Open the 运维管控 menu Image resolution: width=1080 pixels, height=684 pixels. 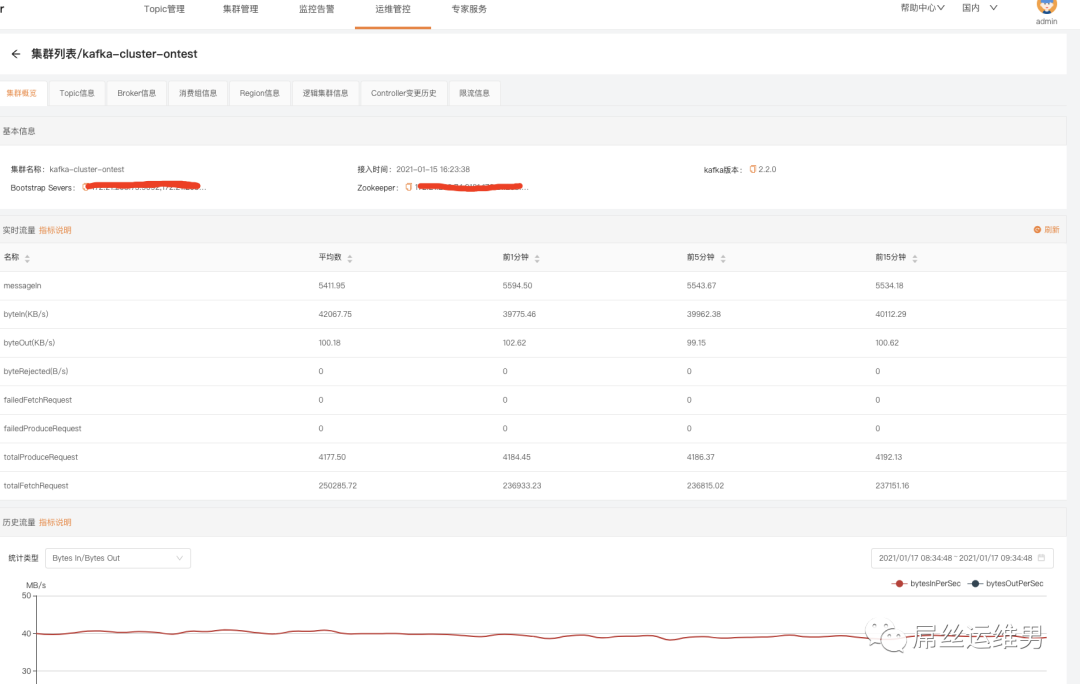coord(393,9)
